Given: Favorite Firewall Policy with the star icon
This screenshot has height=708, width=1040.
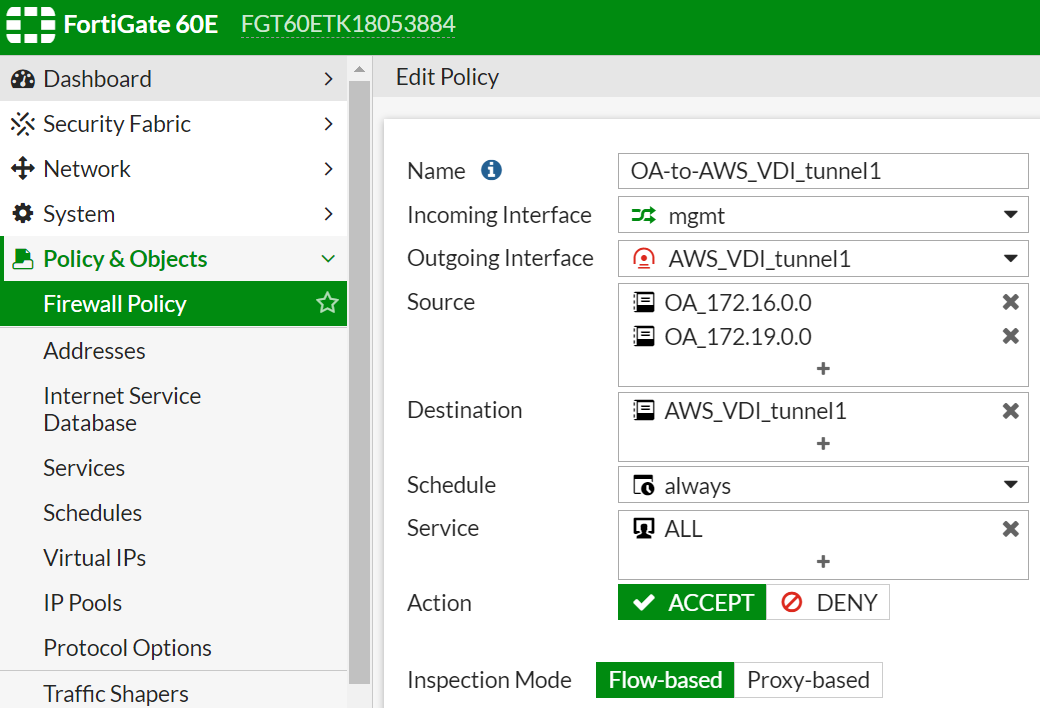Looking at the screenshot, I should coord(327,304).
